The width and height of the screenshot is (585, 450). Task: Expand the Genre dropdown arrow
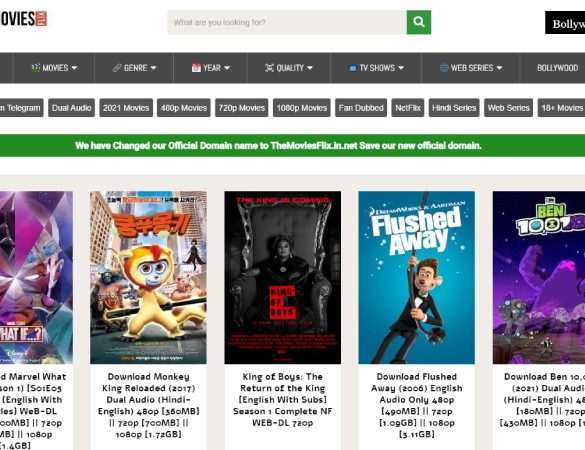click(x=153, y=68)
